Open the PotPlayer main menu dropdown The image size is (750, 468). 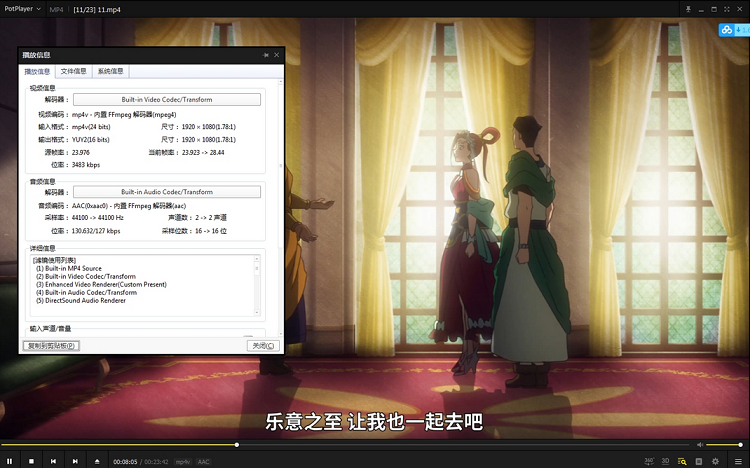[22, 8]
